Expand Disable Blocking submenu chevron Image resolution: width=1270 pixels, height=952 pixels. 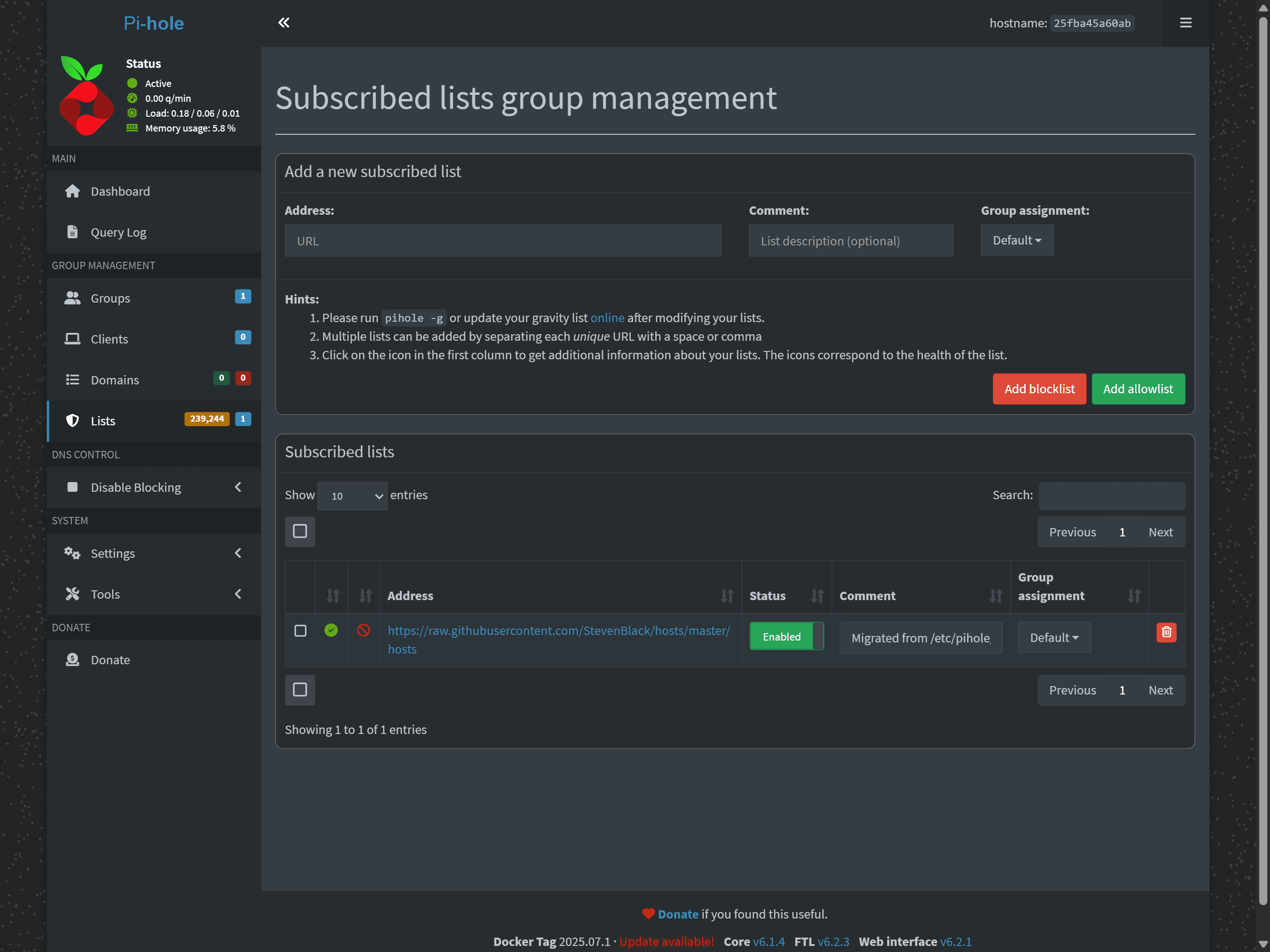coord(238,487)
